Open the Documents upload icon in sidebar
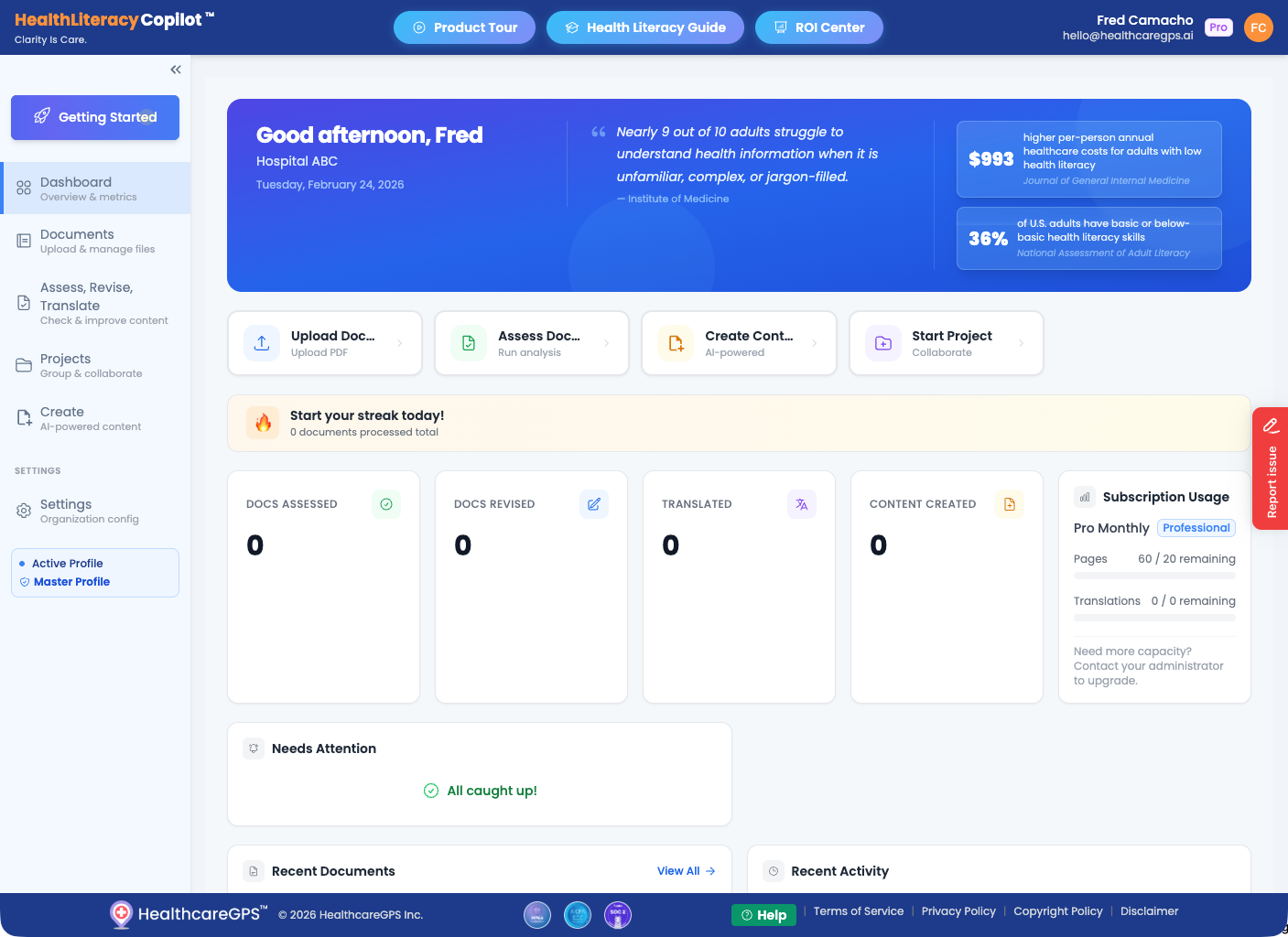This screenshot has width=1288, height=937. point(23,240)
